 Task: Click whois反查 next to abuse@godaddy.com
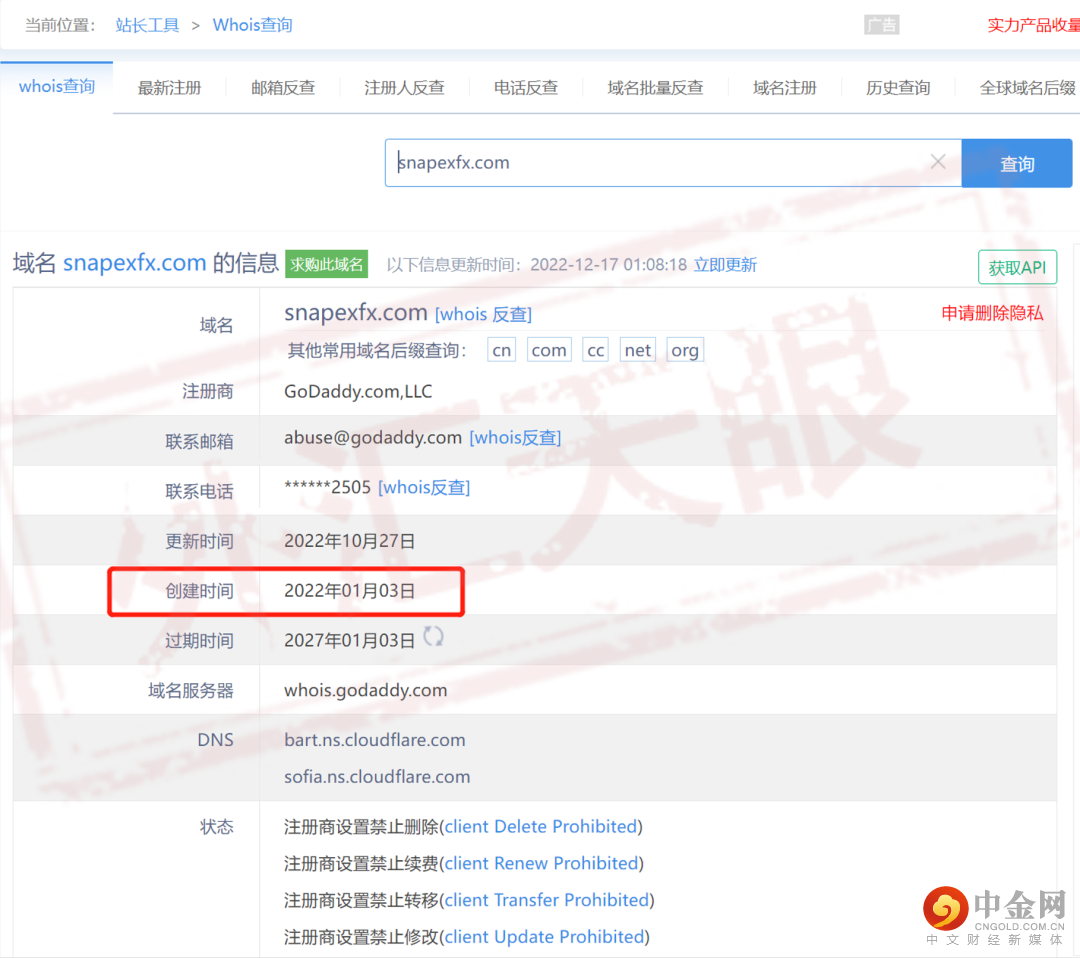pyautogui.click(x=515, y=438)
